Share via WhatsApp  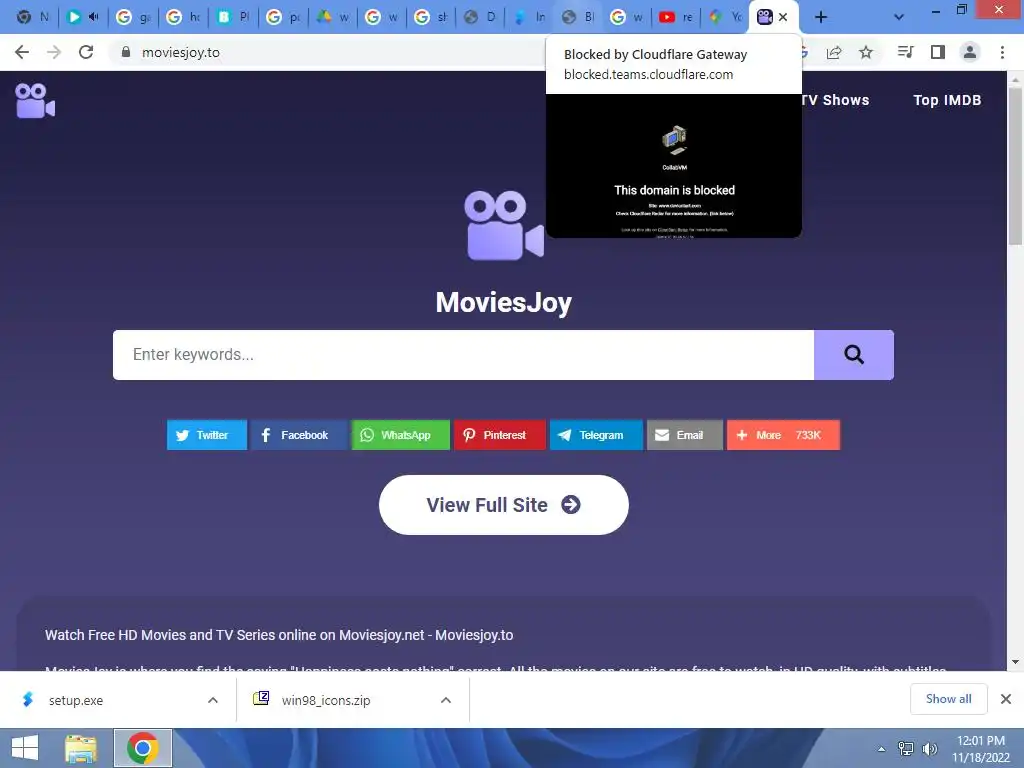[x=400, y=435]
